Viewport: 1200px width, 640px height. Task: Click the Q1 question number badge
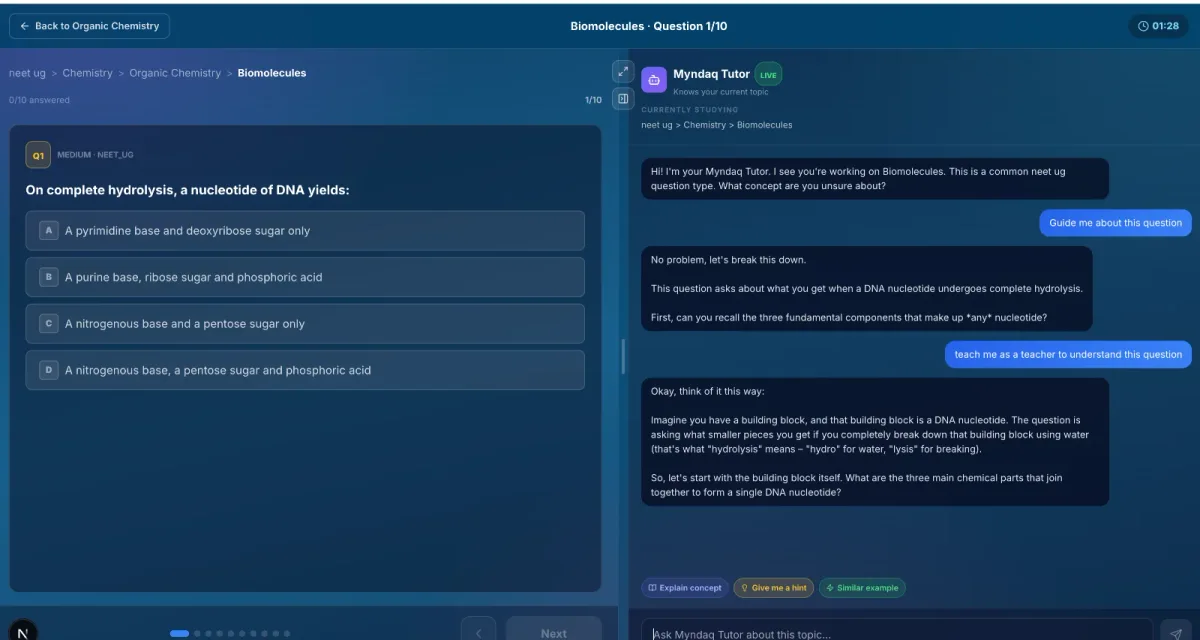[x=38, y=155]
